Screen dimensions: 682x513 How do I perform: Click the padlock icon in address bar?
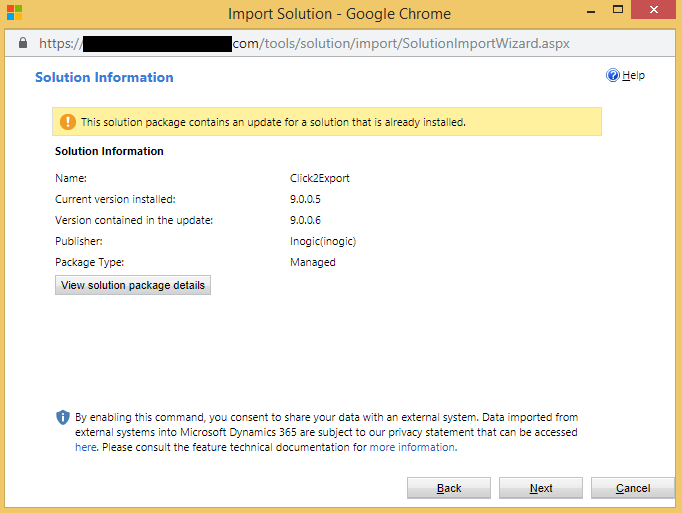23,43
